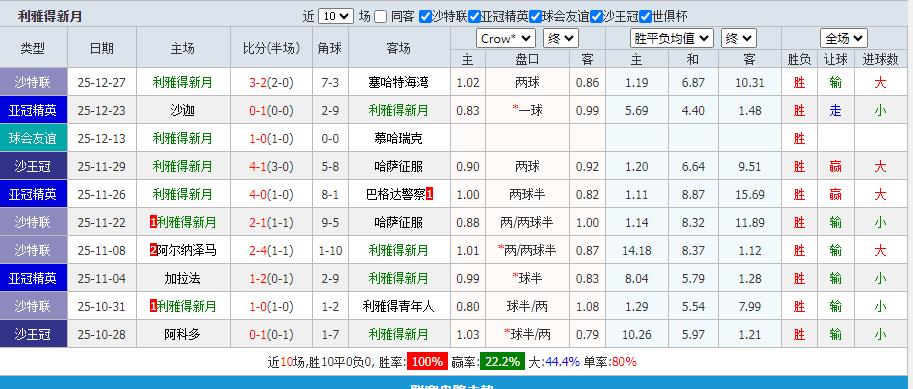This screenshot has width=913, height=389.
Task: Uncheck the 世俱杯 filter checkbox
Action: click(645, 16)
